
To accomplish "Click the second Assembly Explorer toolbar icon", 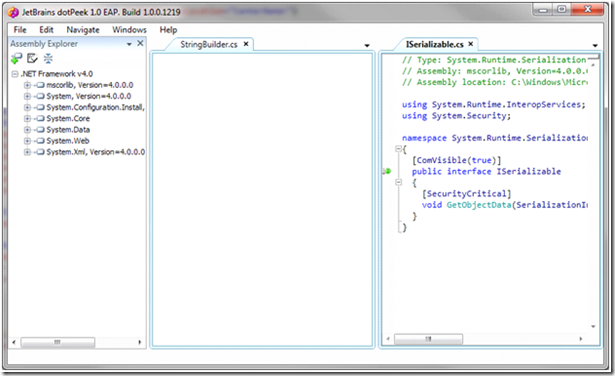I will (32, 58).
